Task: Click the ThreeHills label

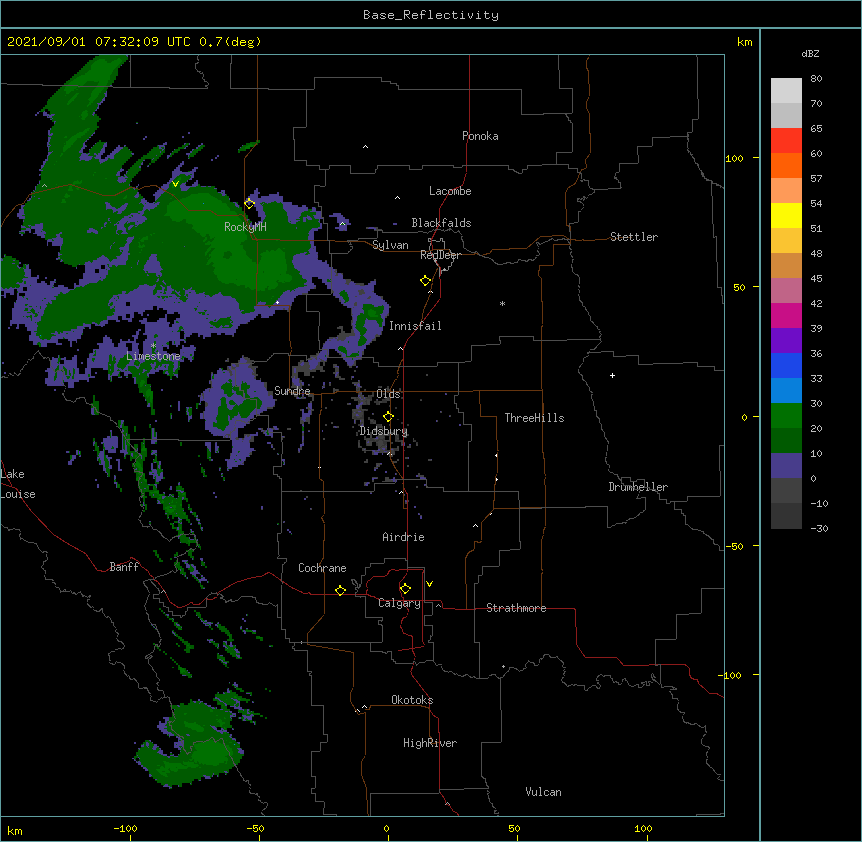Action: 534,418
